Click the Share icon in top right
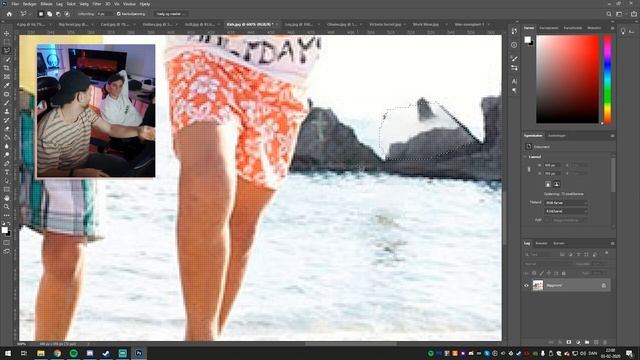The width and height of the screenshot is (640, 360). tap(634, 14)
